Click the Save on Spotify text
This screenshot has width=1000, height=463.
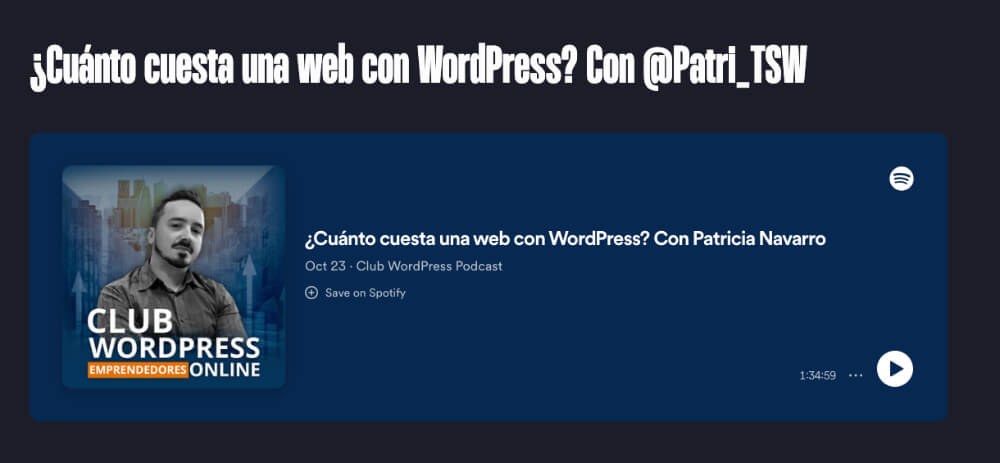(x=365, y=293)
